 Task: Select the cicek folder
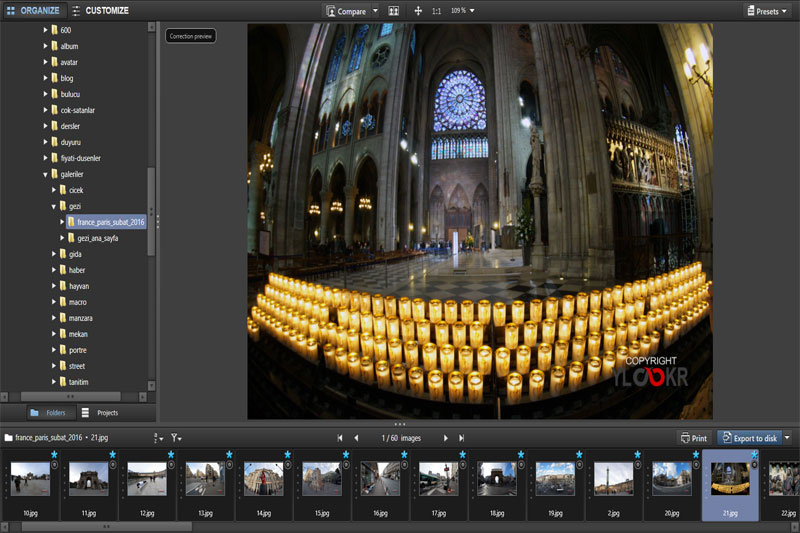point(71,190)
